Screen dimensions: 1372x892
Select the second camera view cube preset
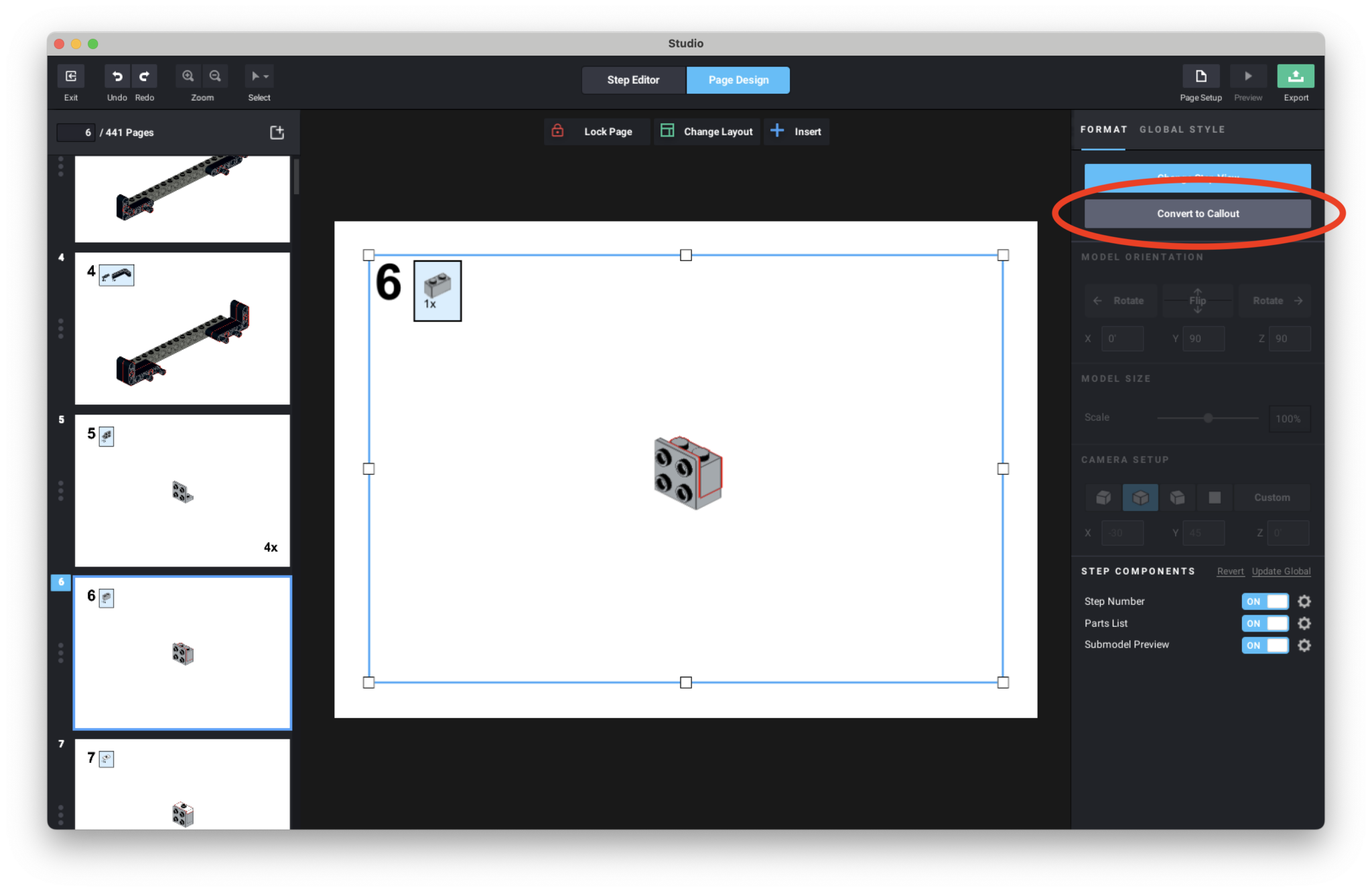coord(1140,498)
